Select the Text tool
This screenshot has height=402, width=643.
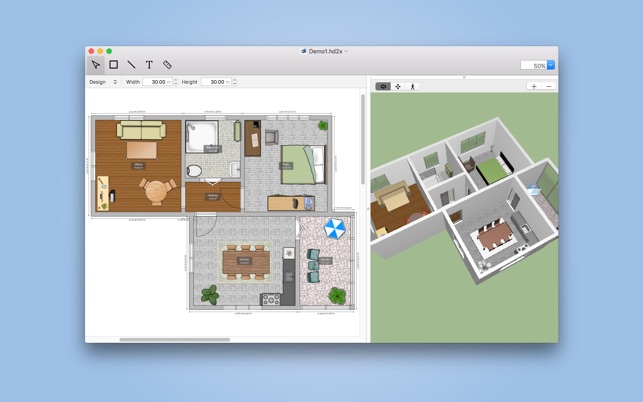pyautogui.click(x=149, y=65)
